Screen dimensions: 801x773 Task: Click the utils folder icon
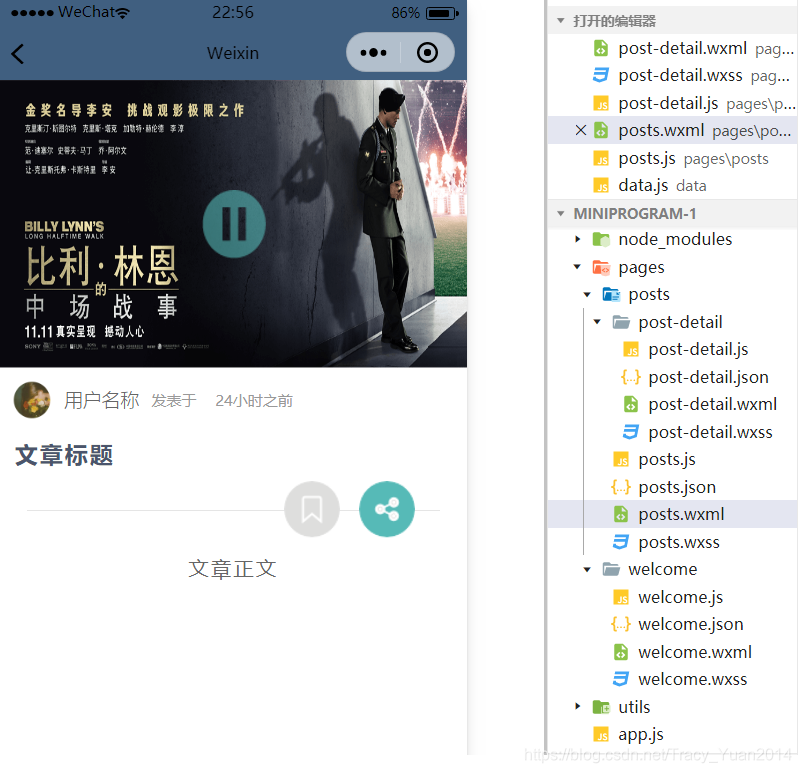(601, 707)
